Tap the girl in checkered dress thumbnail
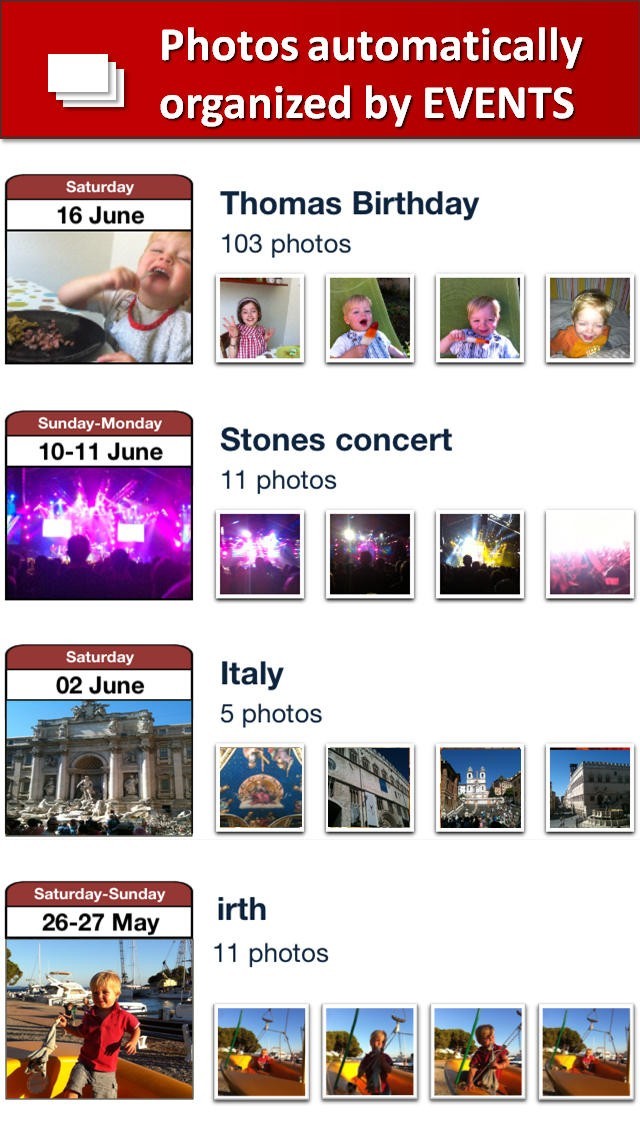The width and height of the screenshot is (640, 1136). point(260,318)
